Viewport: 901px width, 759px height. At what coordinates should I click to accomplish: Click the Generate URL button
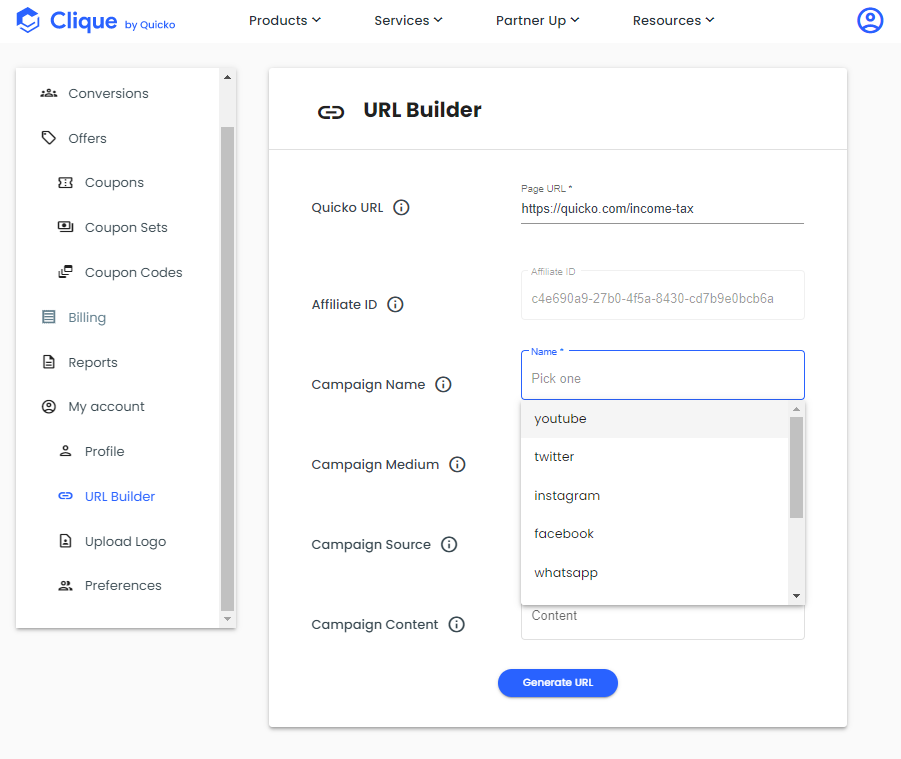(x=558, y=683)
